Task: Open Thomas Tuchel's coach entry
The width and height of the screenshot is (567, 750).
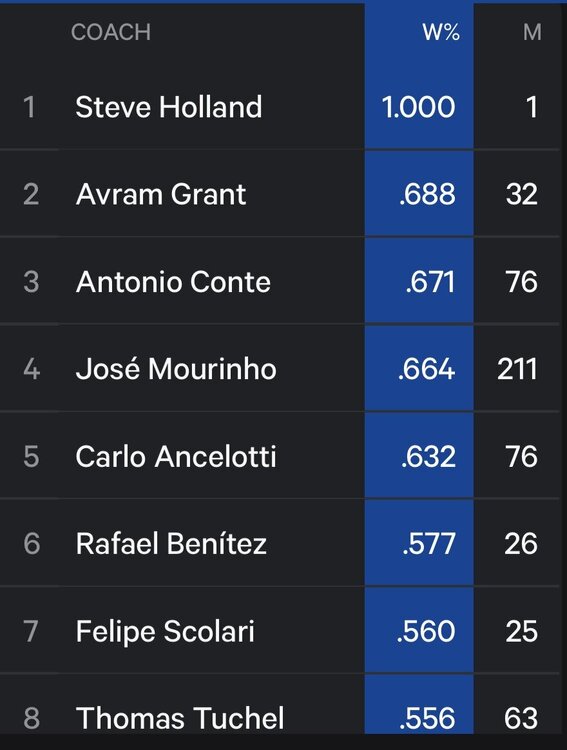Action: (180, 718)
